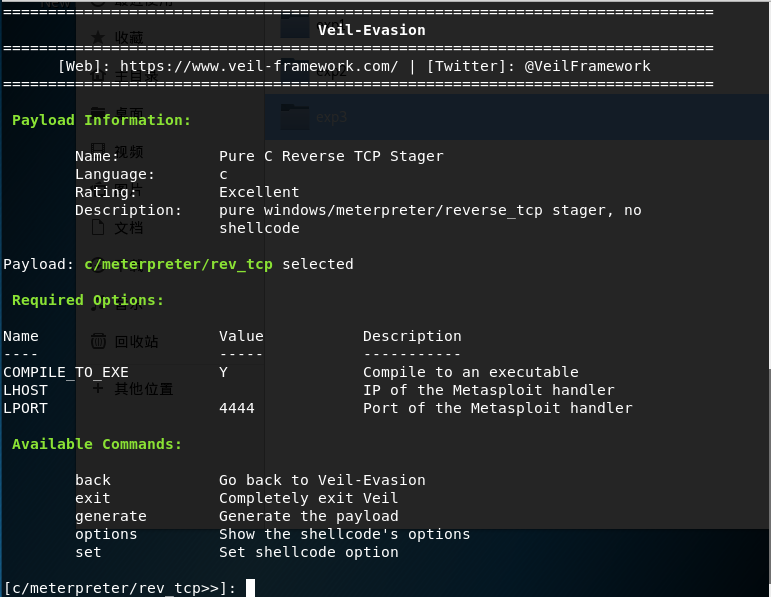Click the plus icon beside 其他位置
The width and height of the screenshot is (771, 597).
point(98,388)
